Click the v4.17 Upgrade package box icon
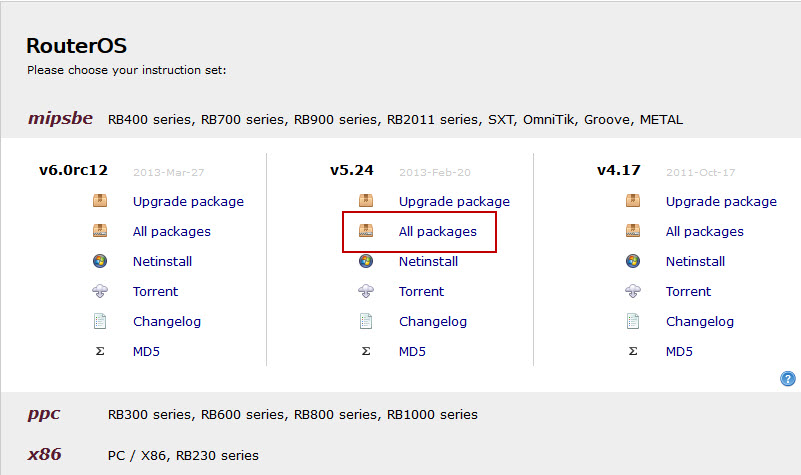 (x=633, y=201)
